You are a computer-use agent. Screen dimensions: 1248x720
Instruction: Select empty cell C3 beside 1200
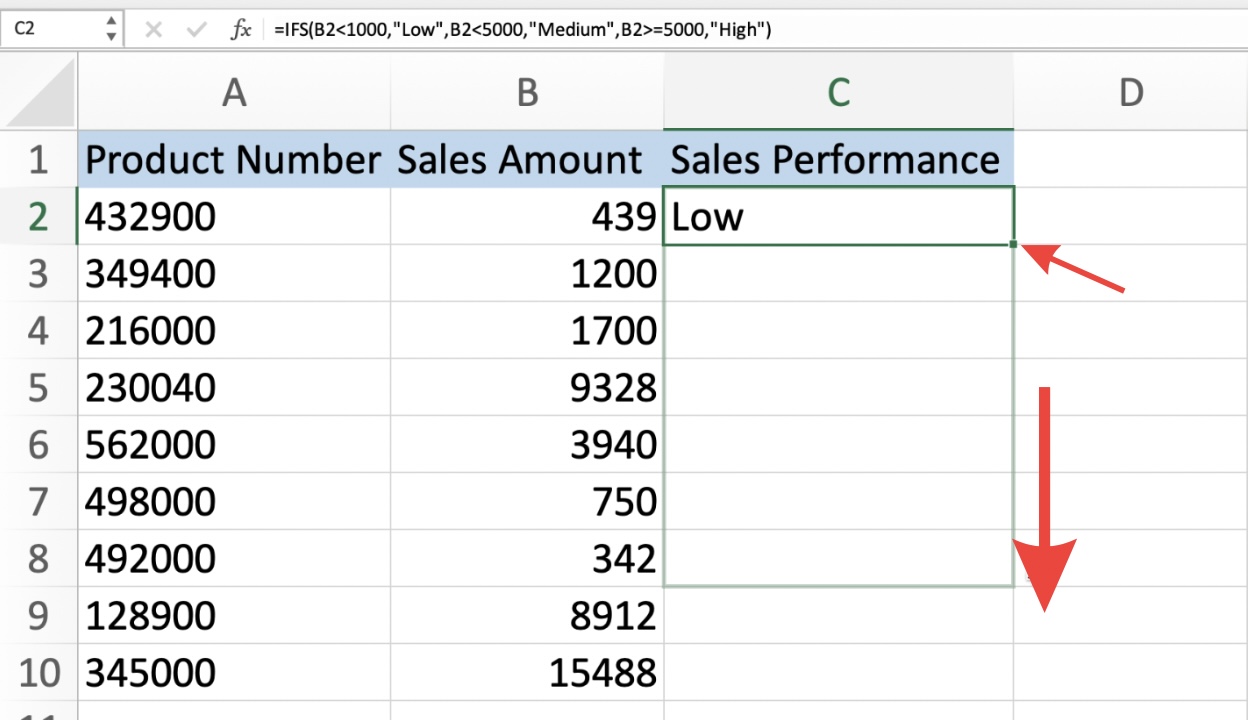[x=838, y=273]
